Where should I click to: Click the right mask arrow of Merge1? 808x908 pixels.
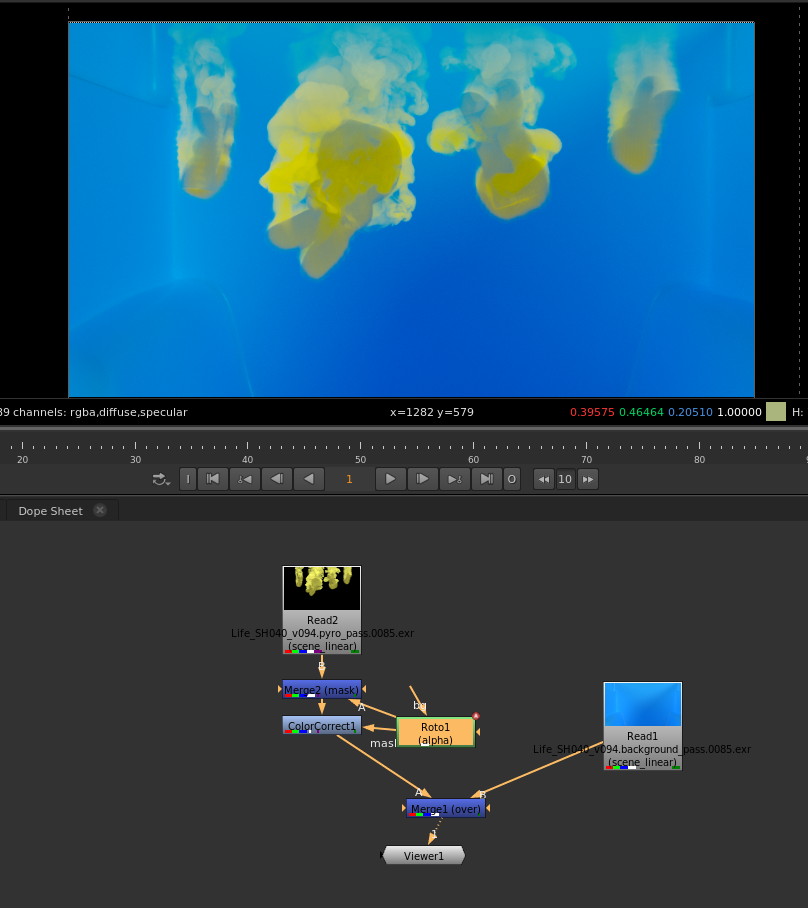(488, 808)
